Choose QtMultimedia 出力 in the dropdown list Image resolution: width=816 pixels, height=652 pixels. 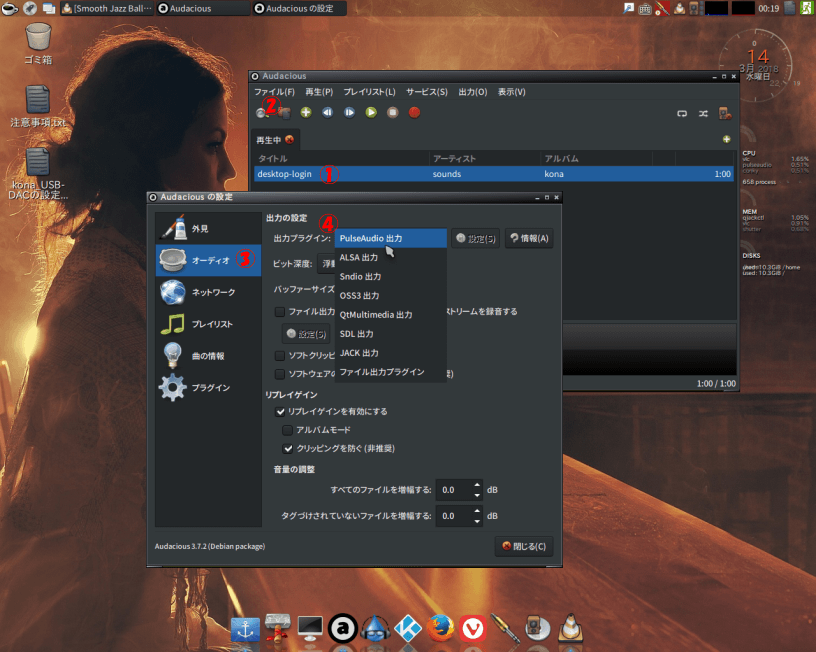(391, 315)
